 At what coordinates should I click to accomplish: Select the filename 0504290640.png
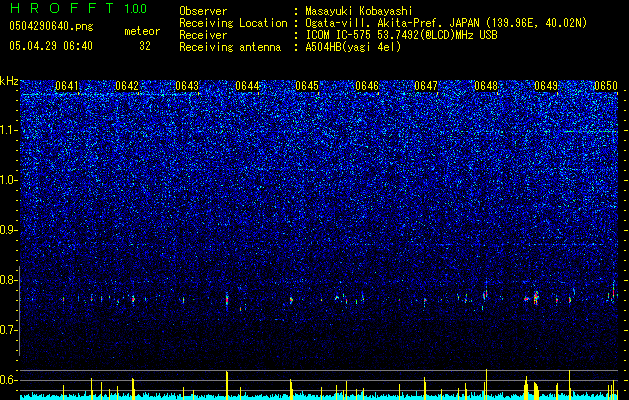click(51, 27)
